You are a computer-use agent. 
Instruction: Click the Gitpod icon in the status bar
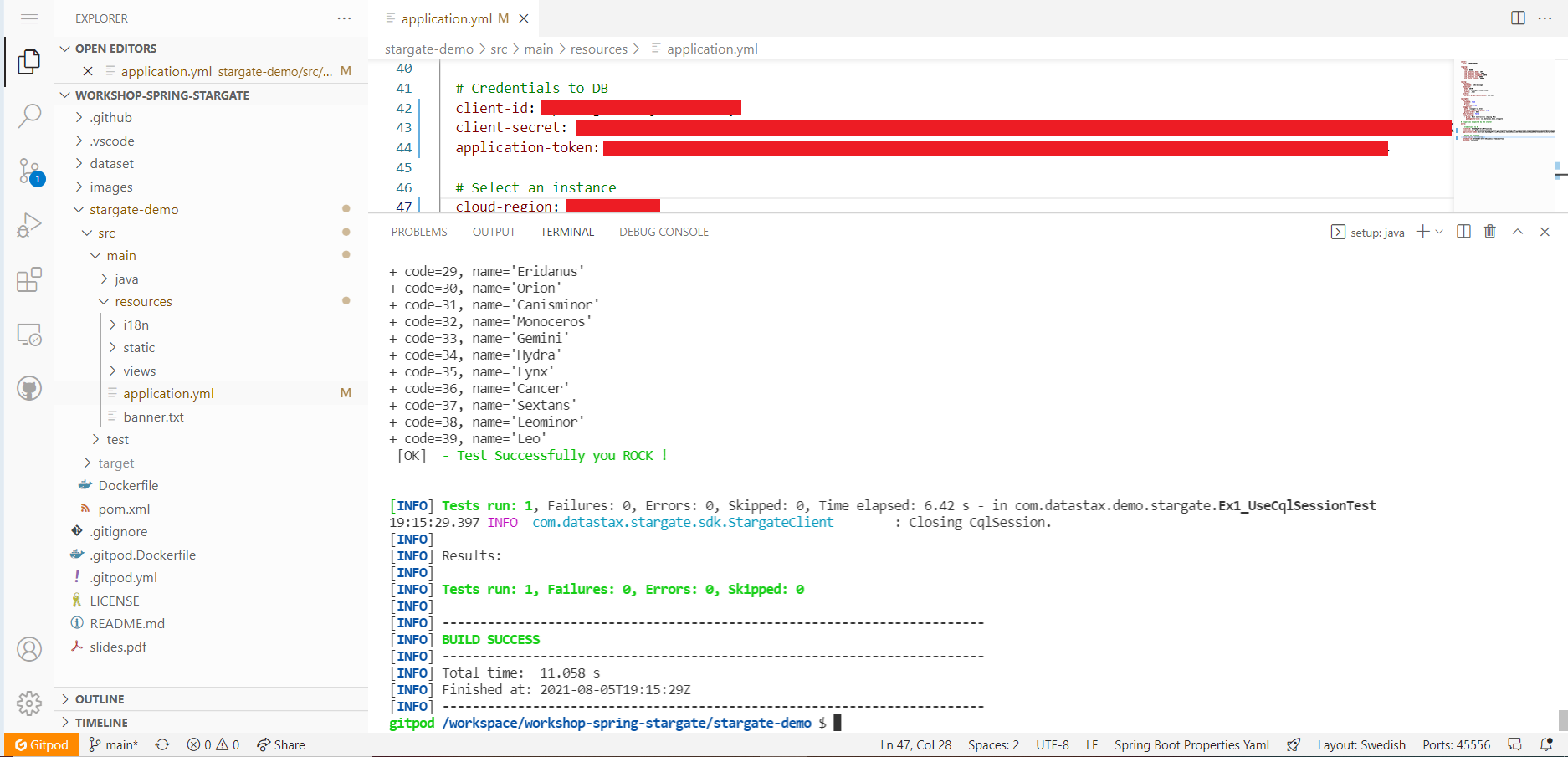pos(40,744)
